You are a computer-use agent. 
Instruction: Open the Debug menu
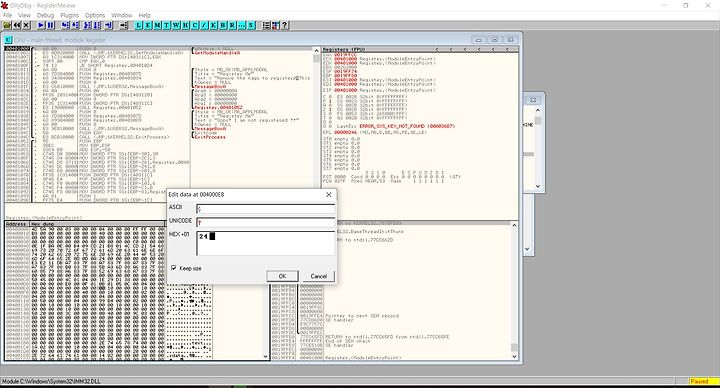click(45, 15)
